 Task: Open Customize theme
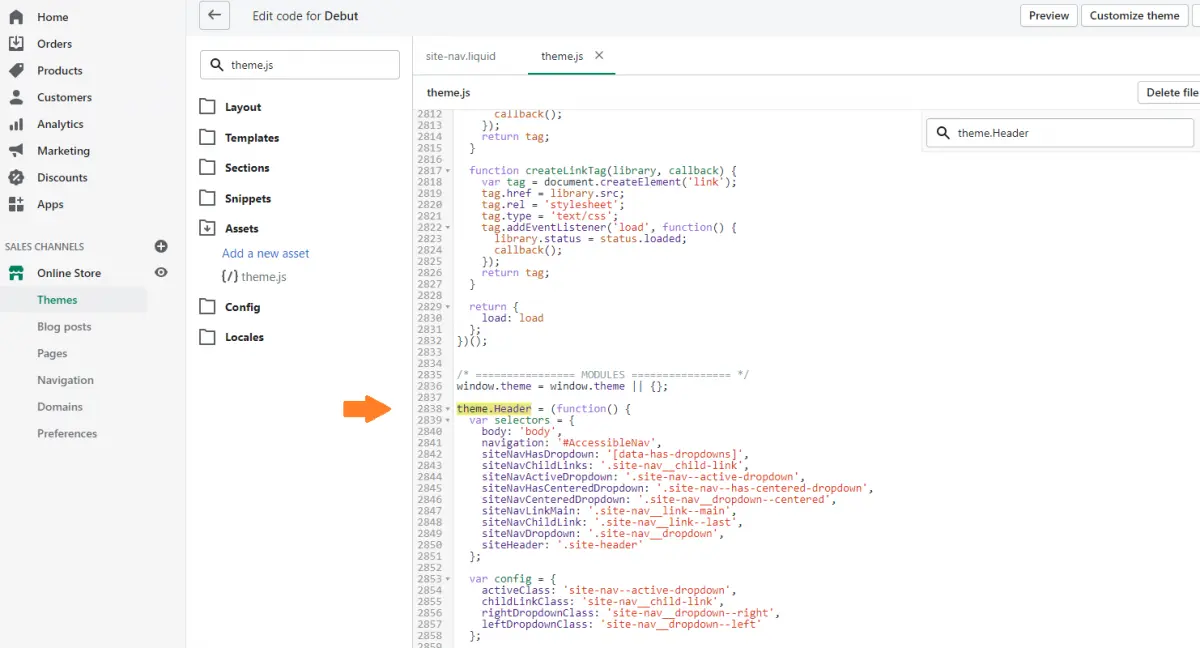1134,15
